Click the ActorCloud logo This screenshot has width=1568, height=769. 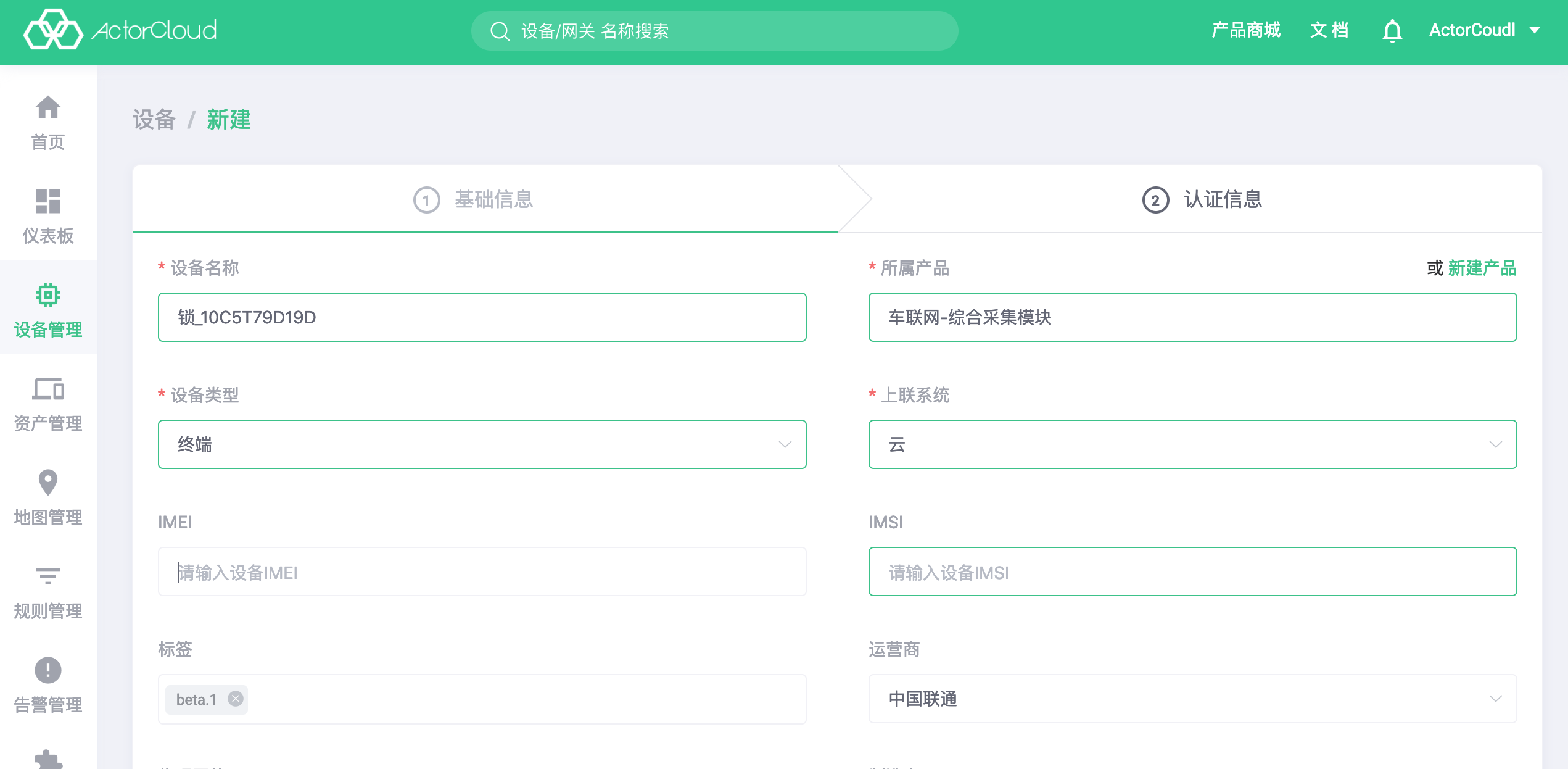(120, 30)
